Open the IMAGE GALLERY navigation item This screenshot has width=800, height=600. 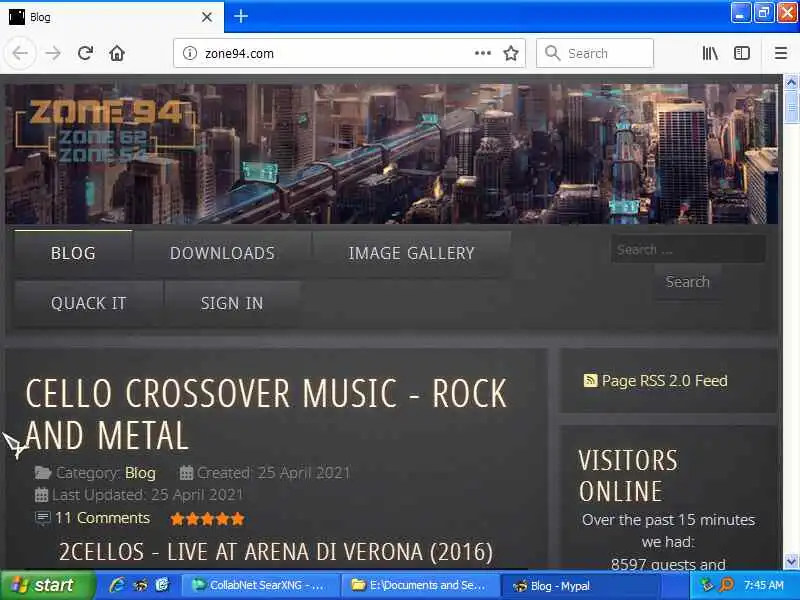point(411,253)
